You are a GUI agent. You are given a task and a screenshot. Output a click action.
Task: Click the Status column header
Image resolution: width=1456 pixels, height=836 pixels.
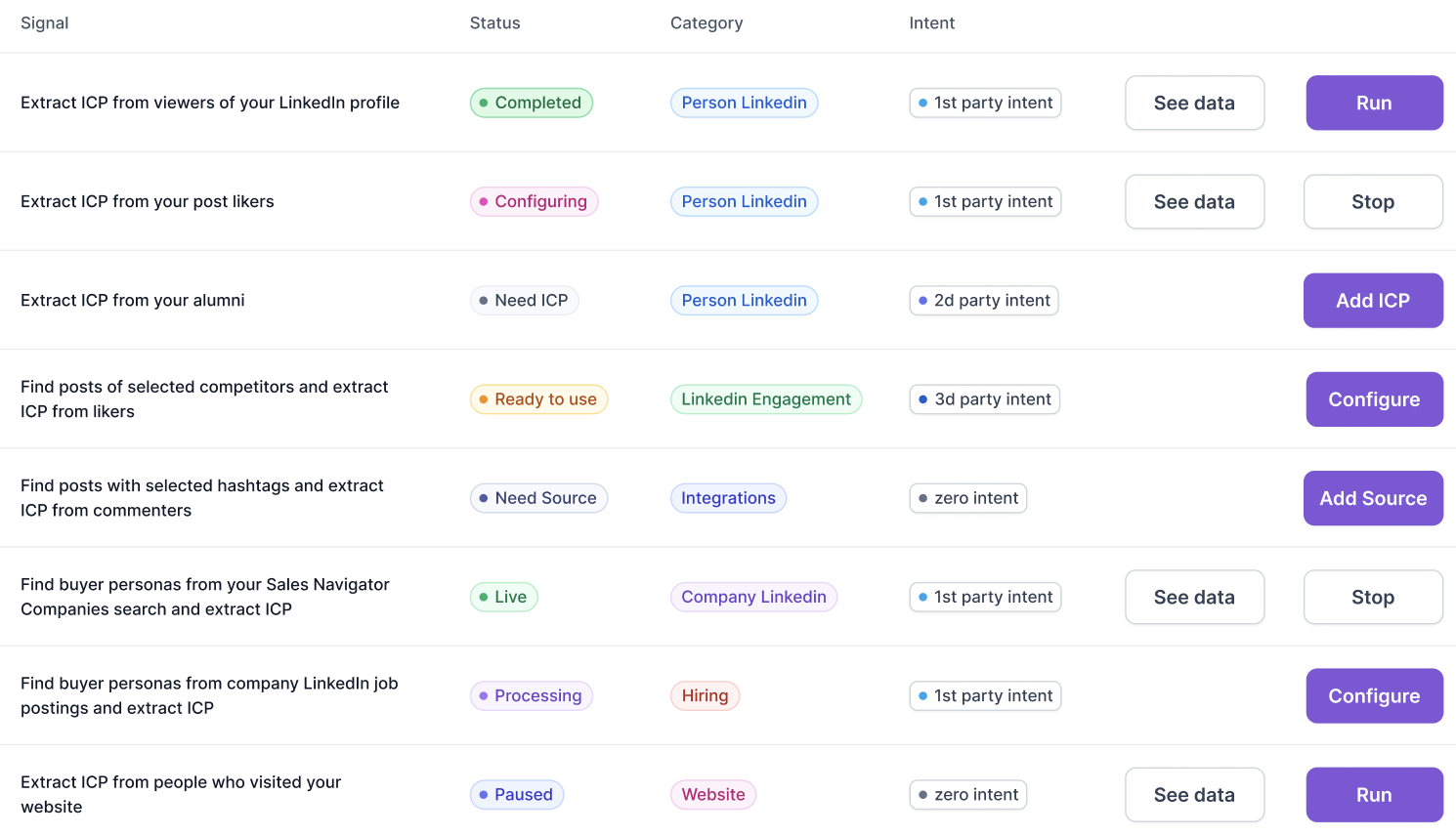pyautogui.click(x=494, y=22)
